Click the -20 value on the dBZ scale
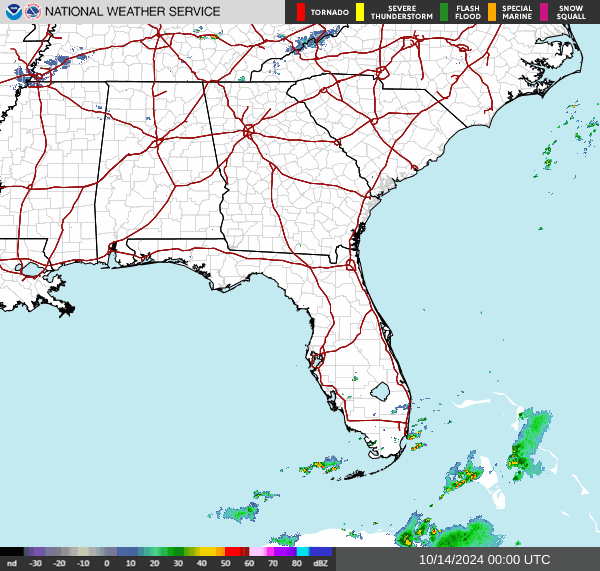The image size is (600, 571). (59, 563)
